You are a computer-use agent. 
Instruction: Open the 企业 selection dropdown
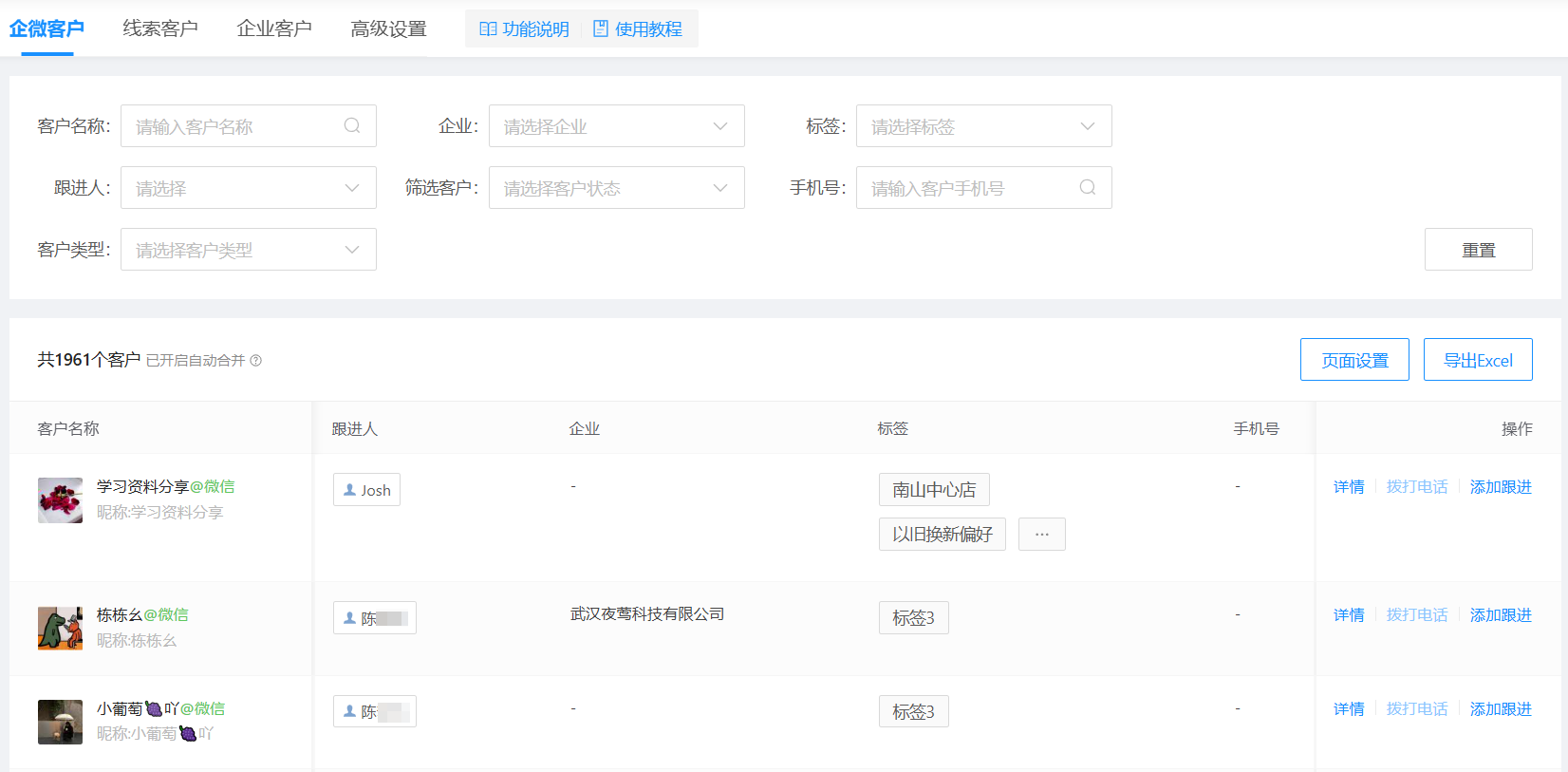[x=616, y=126]
